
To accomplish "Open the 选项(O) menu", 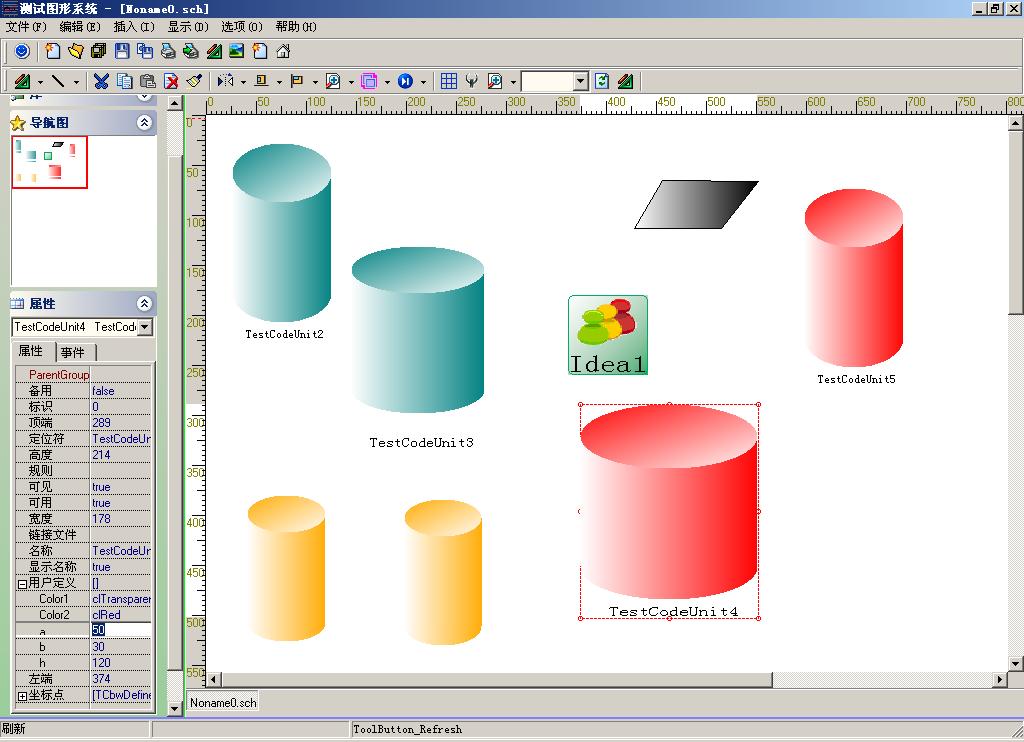I will pyautogui.click(x=242, y=27).
